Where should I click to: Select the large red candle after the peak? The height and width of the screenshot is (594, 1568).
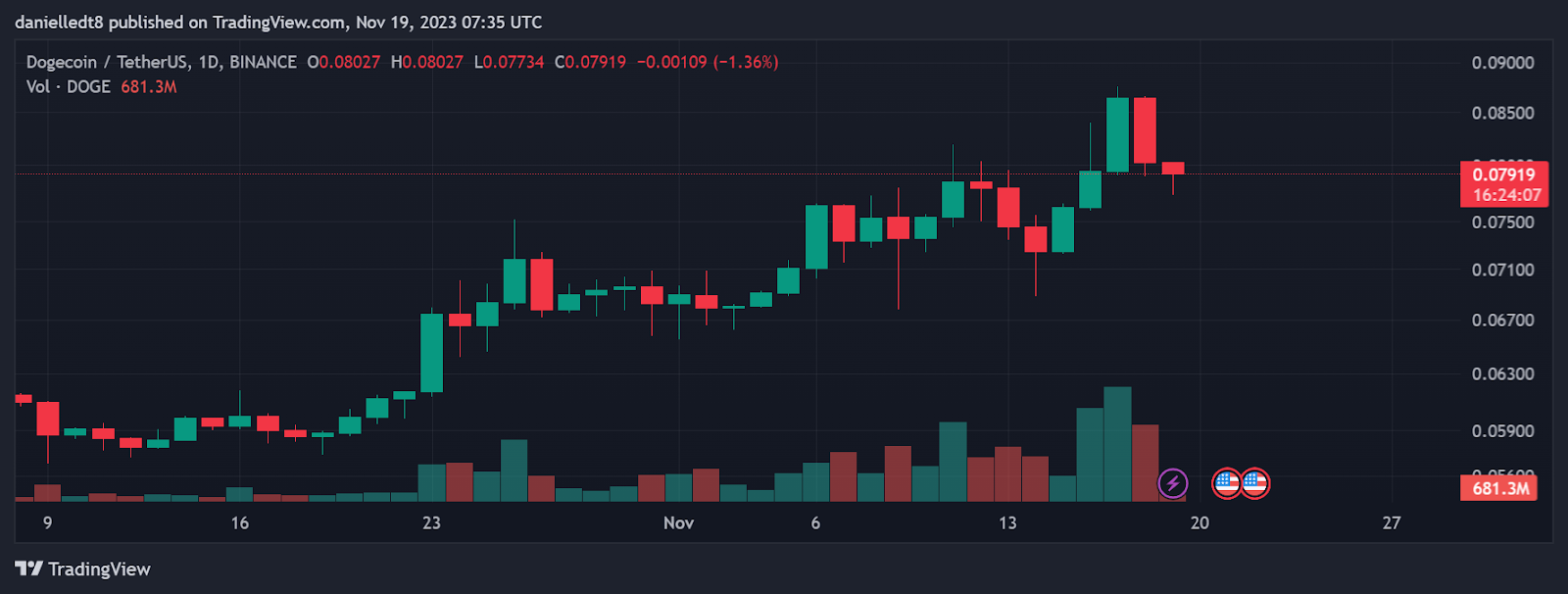click(x=1145, y=130)
